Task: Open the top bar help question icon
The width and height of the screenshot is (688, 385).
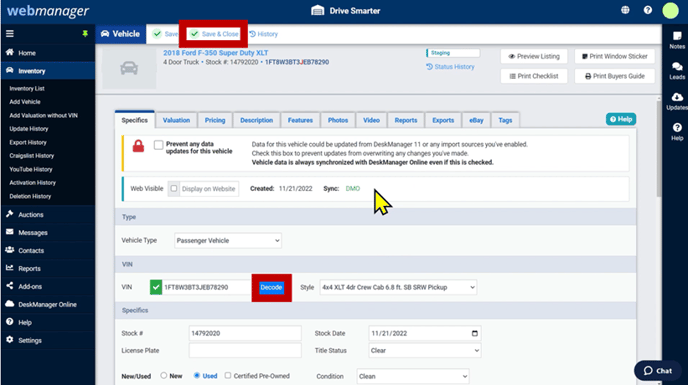Action: click(x=648, y=10)
